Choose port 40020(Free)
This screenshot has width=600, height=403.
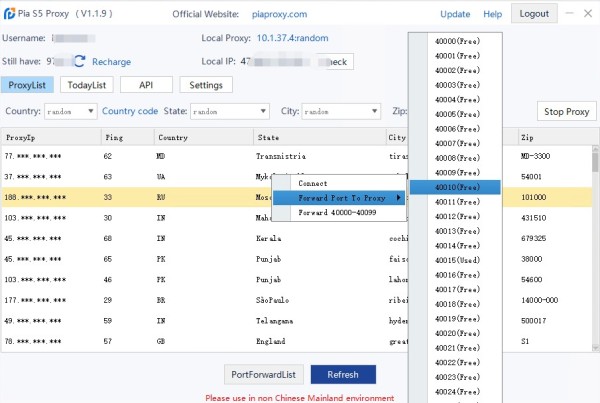coord(455,333)
